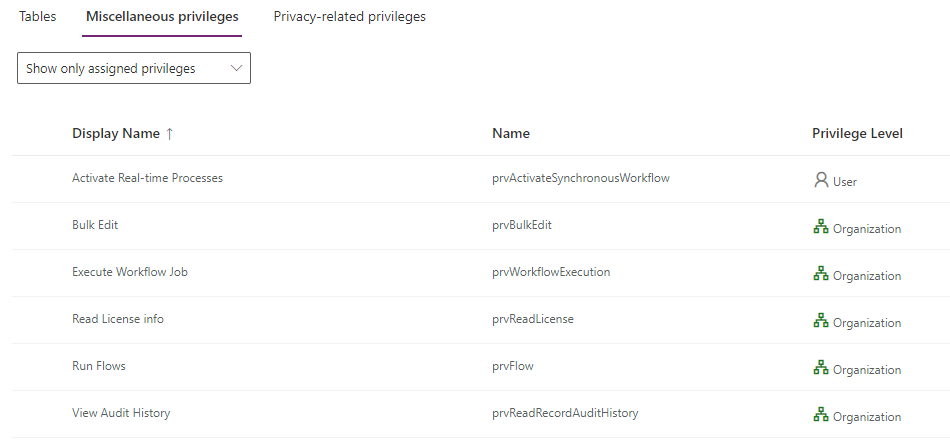The width and height of the screenshot is (950, 445).
Task: Click User icon for Activate Real-time Processes
Action: [821, 180]
